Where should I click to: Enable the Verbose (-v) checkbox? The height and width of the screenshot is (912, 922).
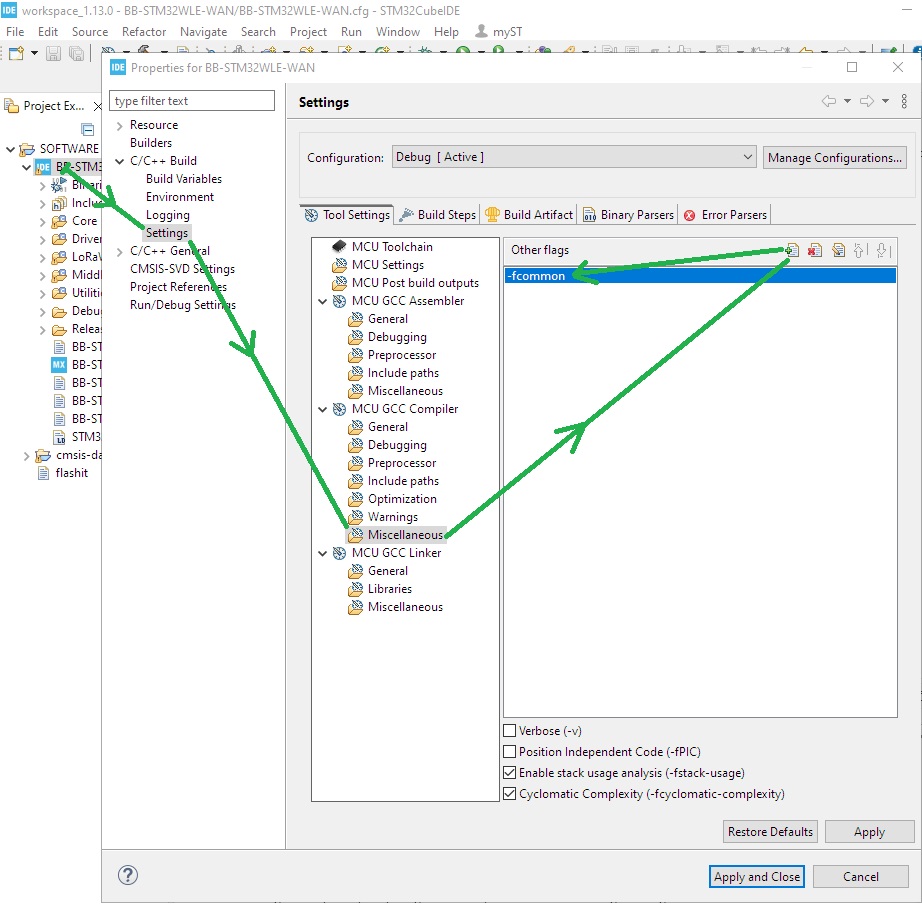[x=510, y=731]
